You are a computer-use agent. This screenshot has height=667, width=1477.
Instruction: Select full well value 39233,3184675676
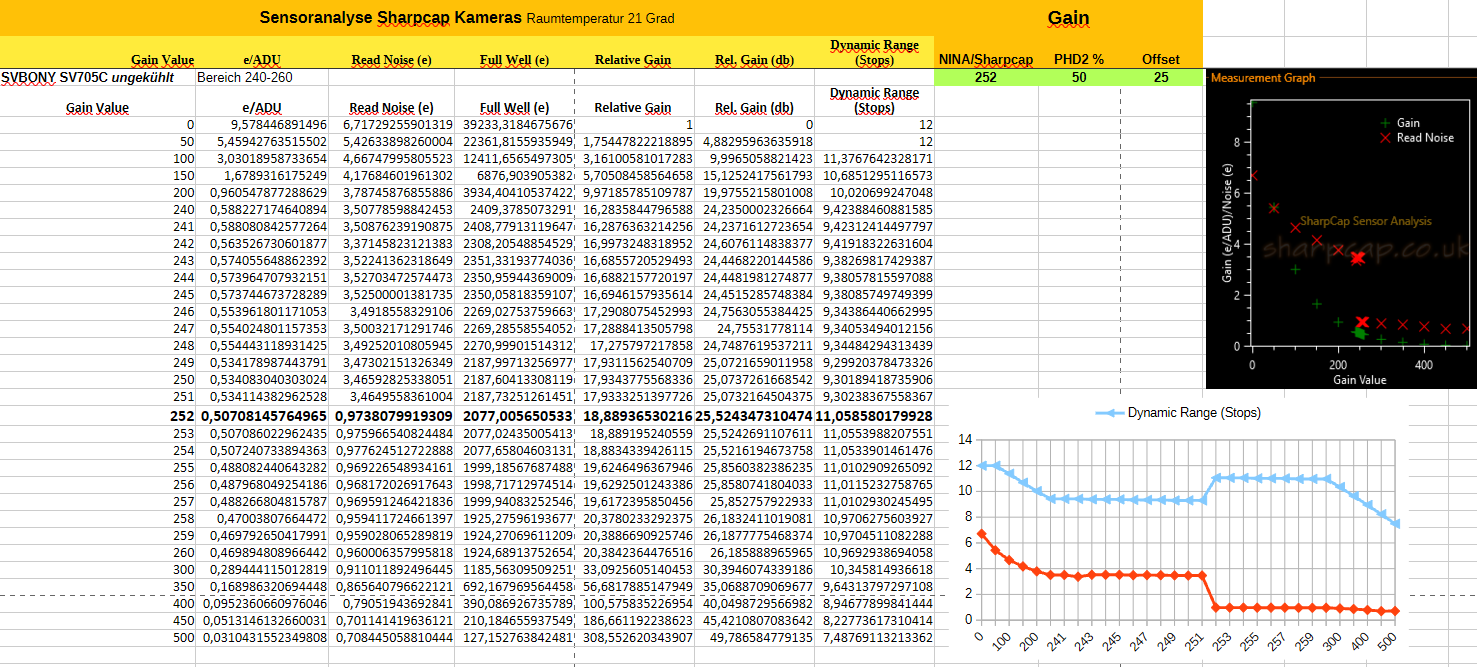516,124
